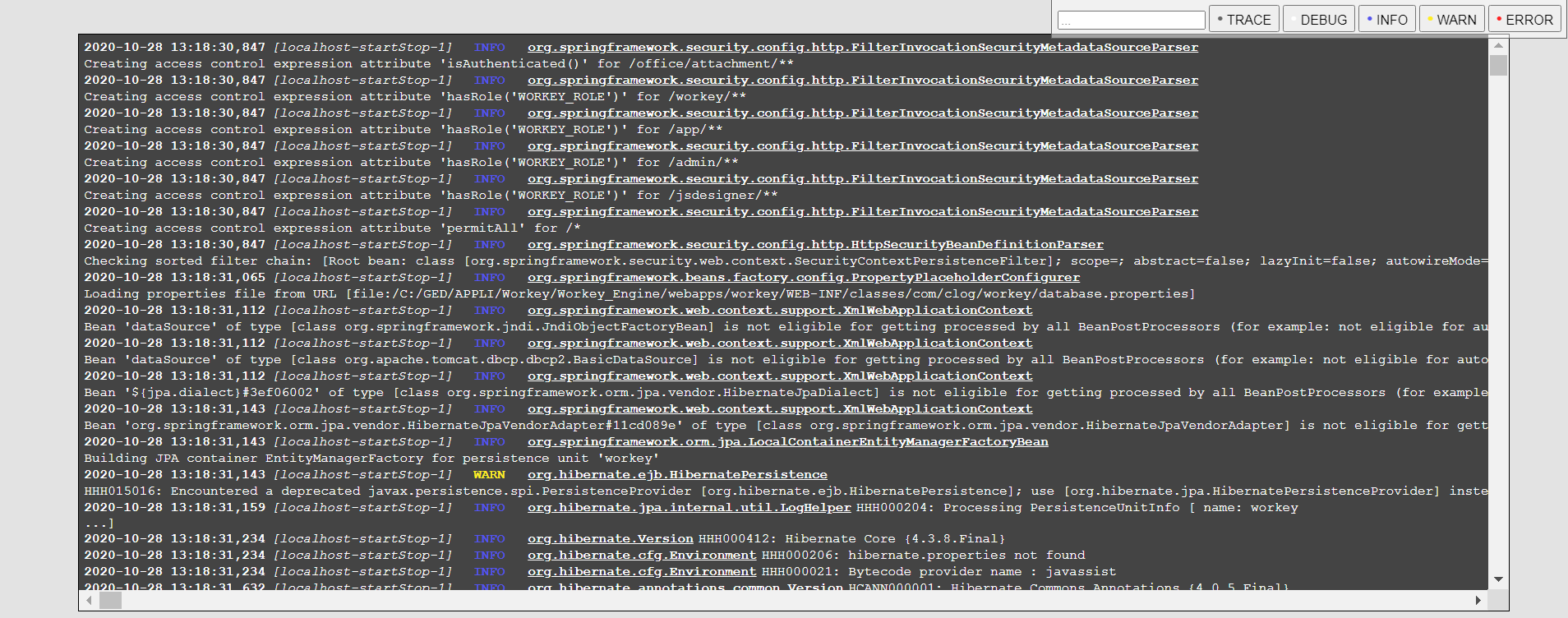Toggle the ERROR log level filter
Screen dimensions: 1568x618
click(x=1524, y=20)
